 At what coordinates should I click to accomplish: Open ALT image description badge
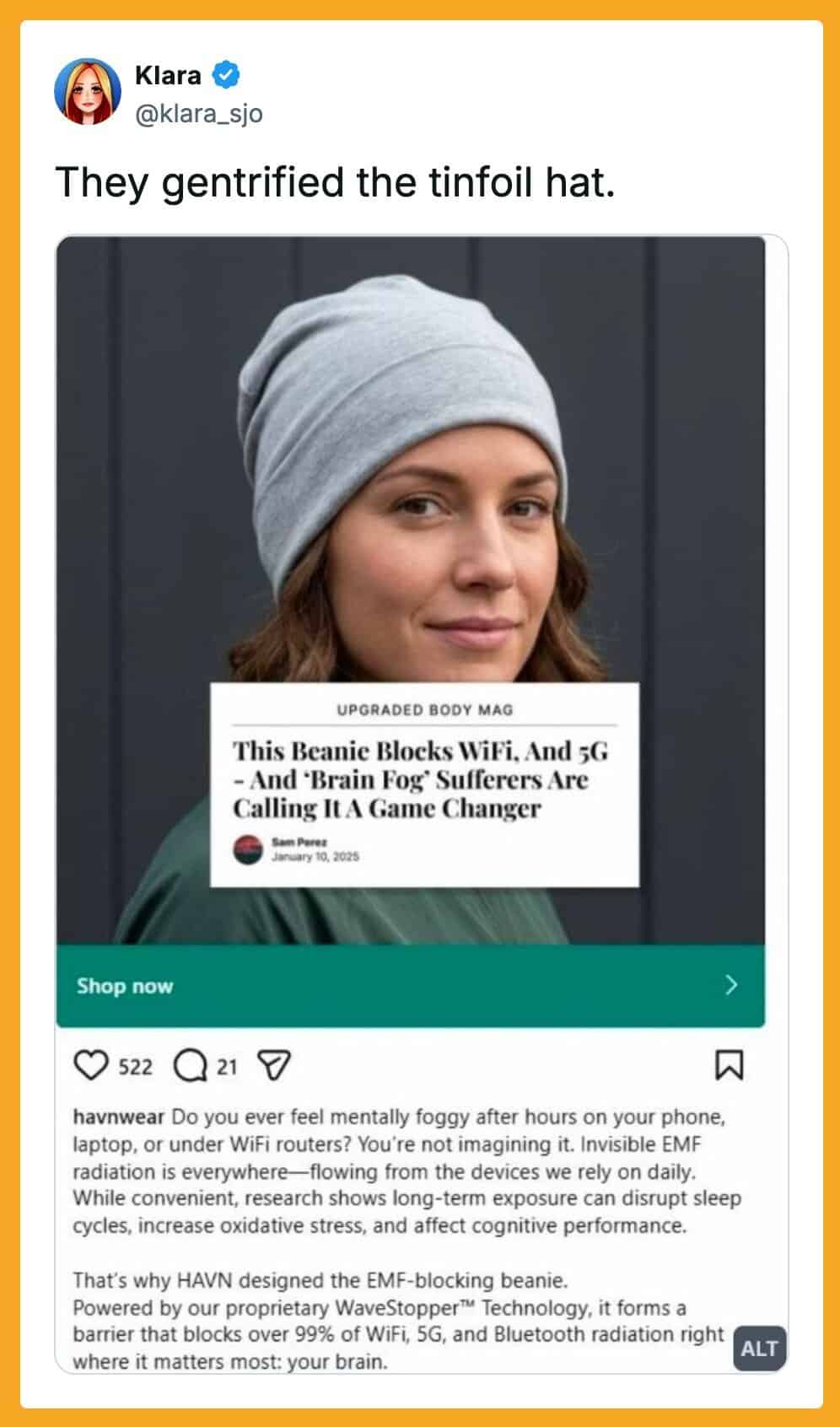[x=759, y=1349]
